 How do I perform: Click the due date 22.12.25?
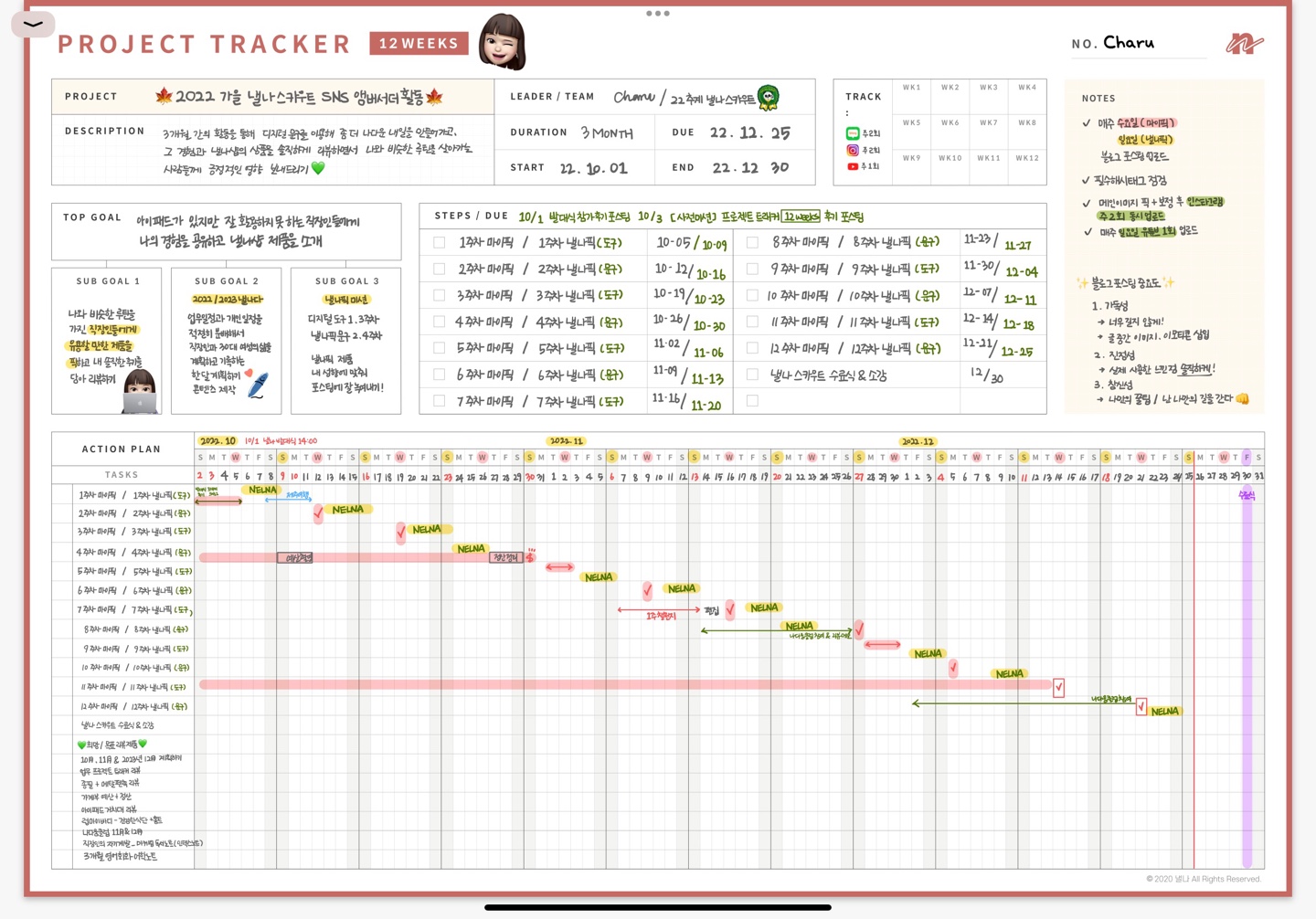750,132
